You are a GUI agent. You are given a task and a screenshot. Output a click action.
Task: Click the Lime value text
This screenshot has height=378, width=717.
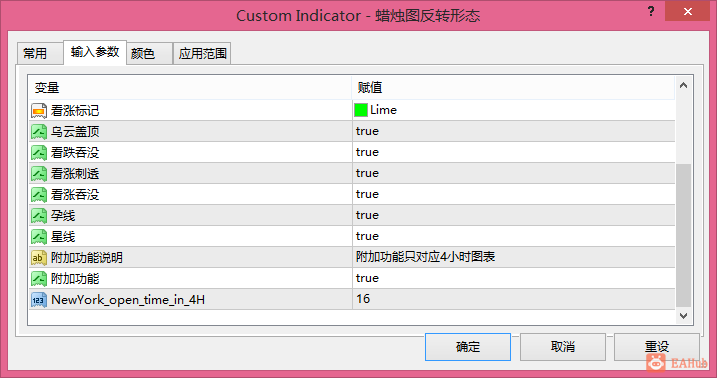coord(383,110)
